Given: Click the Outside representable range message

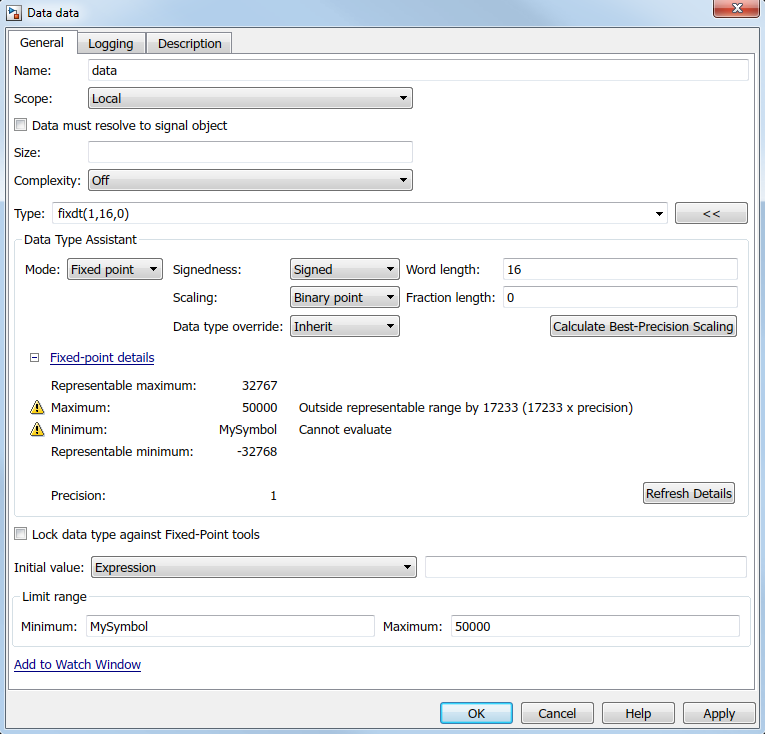Looking at the screenshot, I should pos(465,408).
